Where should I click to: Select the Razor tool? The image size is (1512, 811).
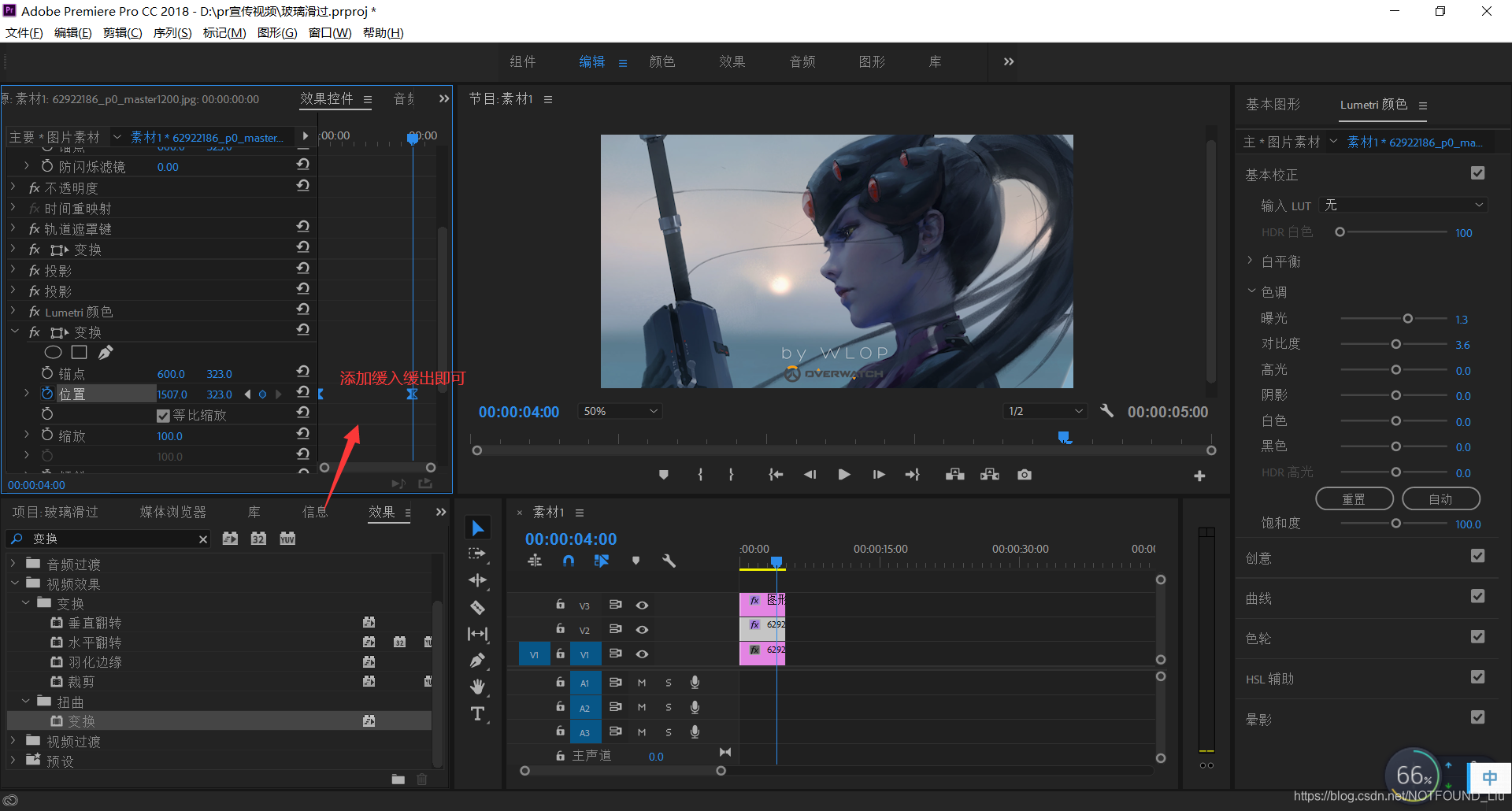click(477, 607)
